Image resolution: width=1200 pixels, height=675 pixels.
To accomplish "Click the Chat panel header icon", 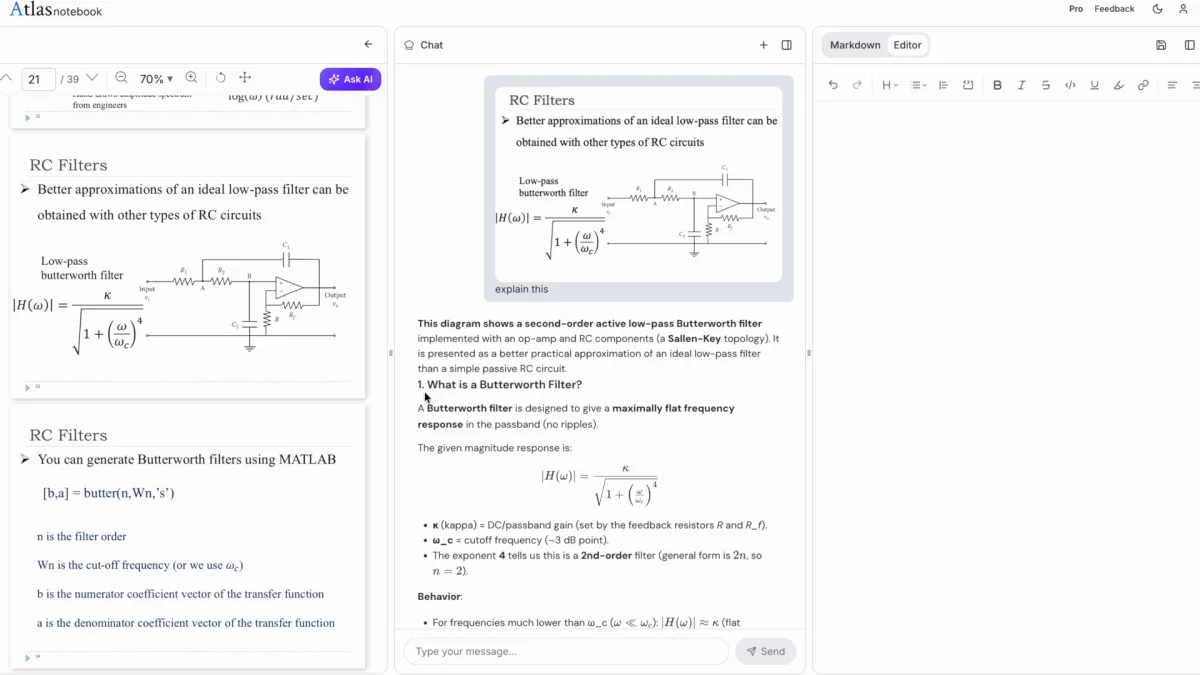I will [409, 45].
